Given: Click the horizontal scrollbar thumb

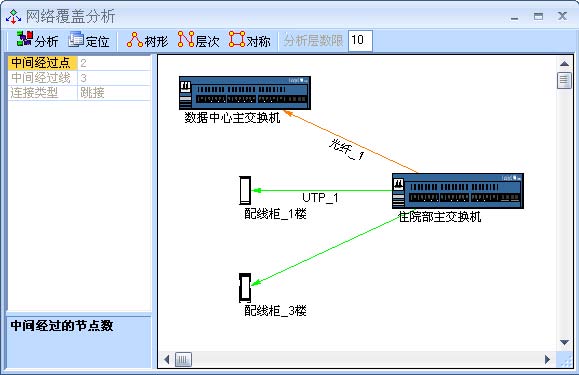Looking at the screenshot, I should pyautogui.click(x=183, y=359).
